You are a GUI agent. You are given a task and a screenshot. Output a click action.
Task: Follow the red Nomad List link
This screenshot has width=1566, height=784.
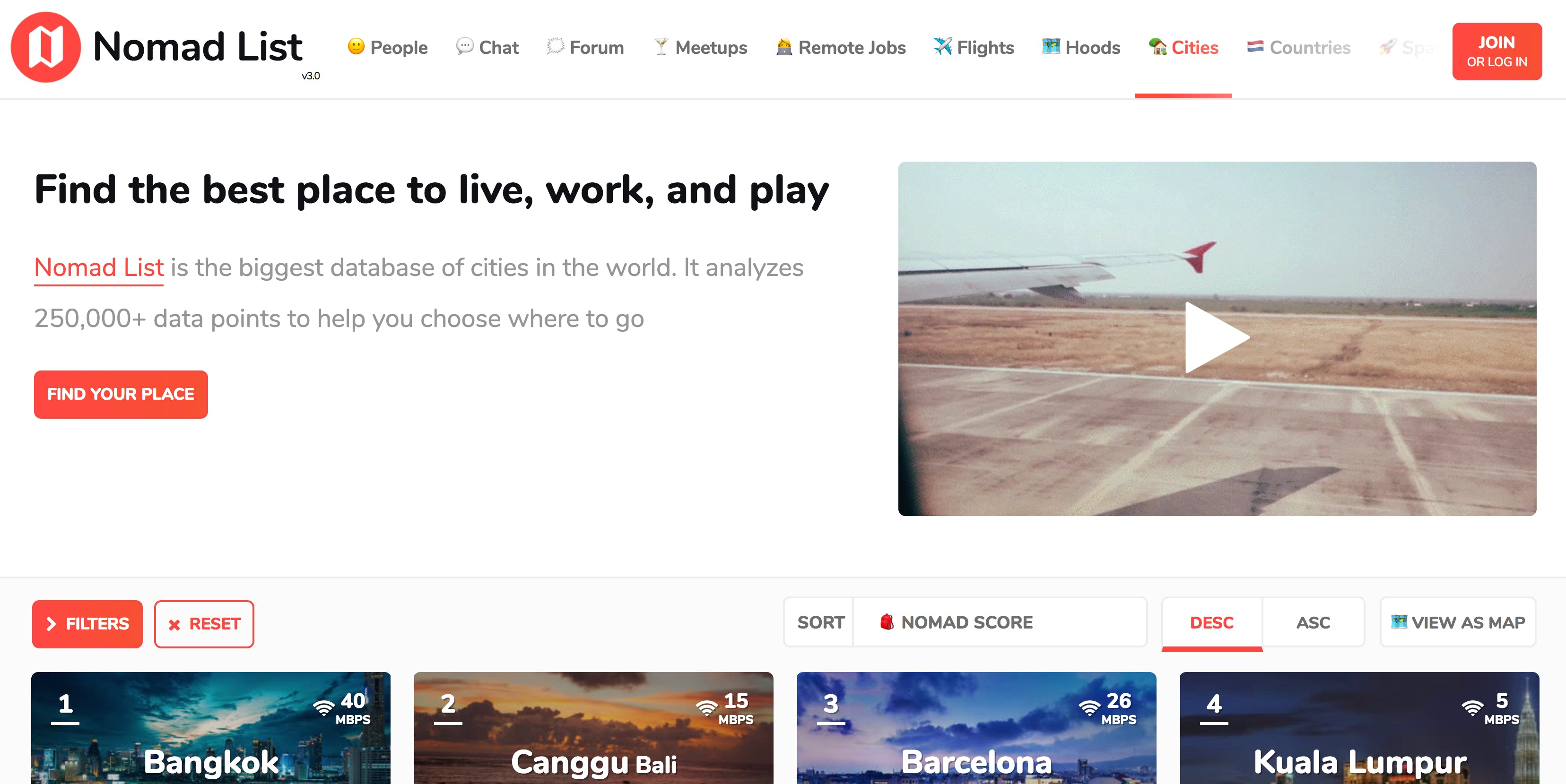coord(99,267)
